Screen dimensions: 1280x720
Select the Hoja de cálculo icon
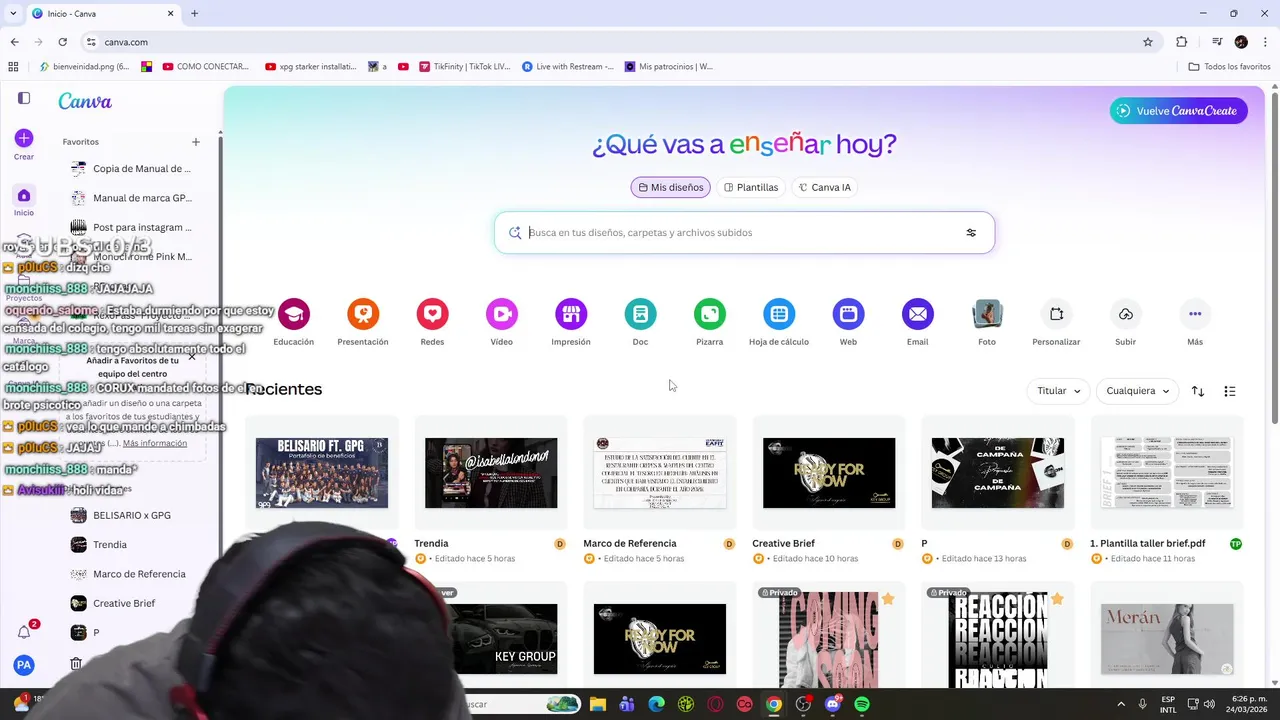point(779,314)
